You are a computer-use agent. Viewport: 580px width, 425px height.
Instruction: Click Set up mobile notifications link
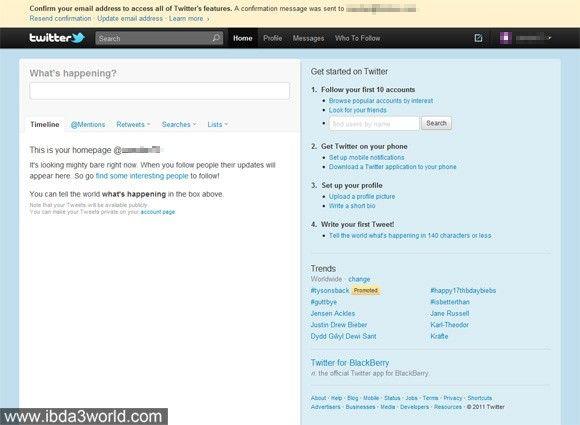pos(367,158)
